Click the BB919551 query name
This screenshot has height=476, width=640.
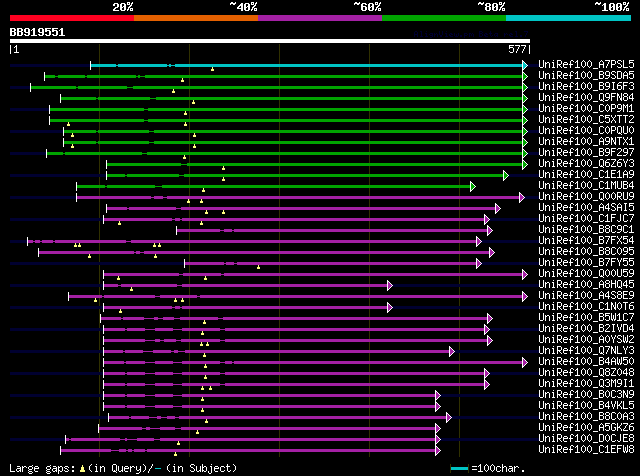tap(37, 32)
